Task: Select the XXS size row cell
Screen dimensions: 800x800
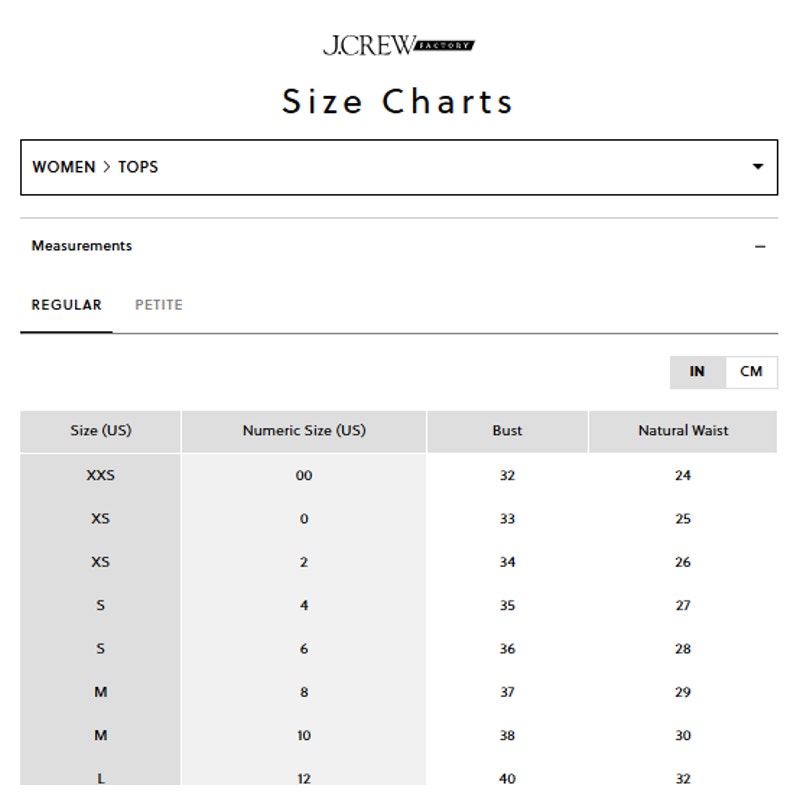Action: click(x=101, y=476)
